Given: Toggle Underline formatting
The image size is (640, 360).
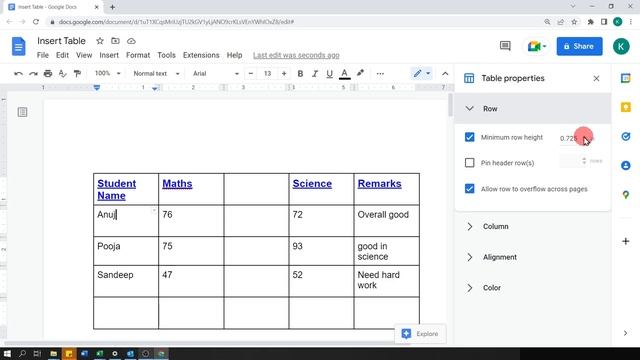Looking at the screenshot, I should (x=329, y=74).
